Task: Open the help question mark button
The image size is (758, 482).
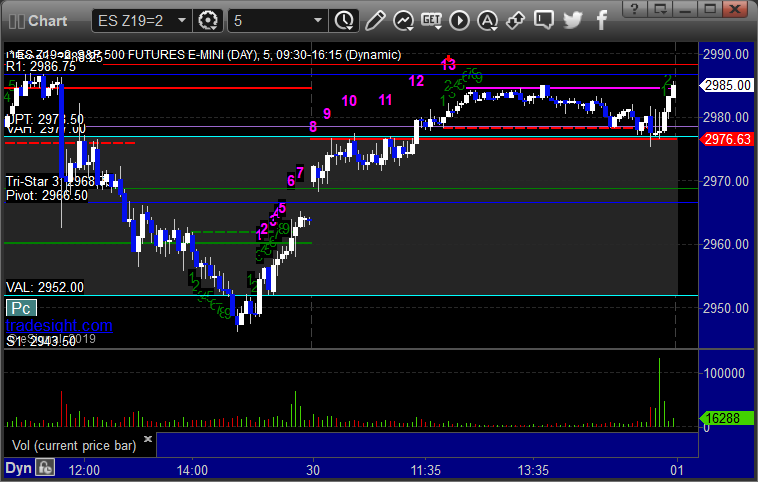Action: click(x=635, y=9)
